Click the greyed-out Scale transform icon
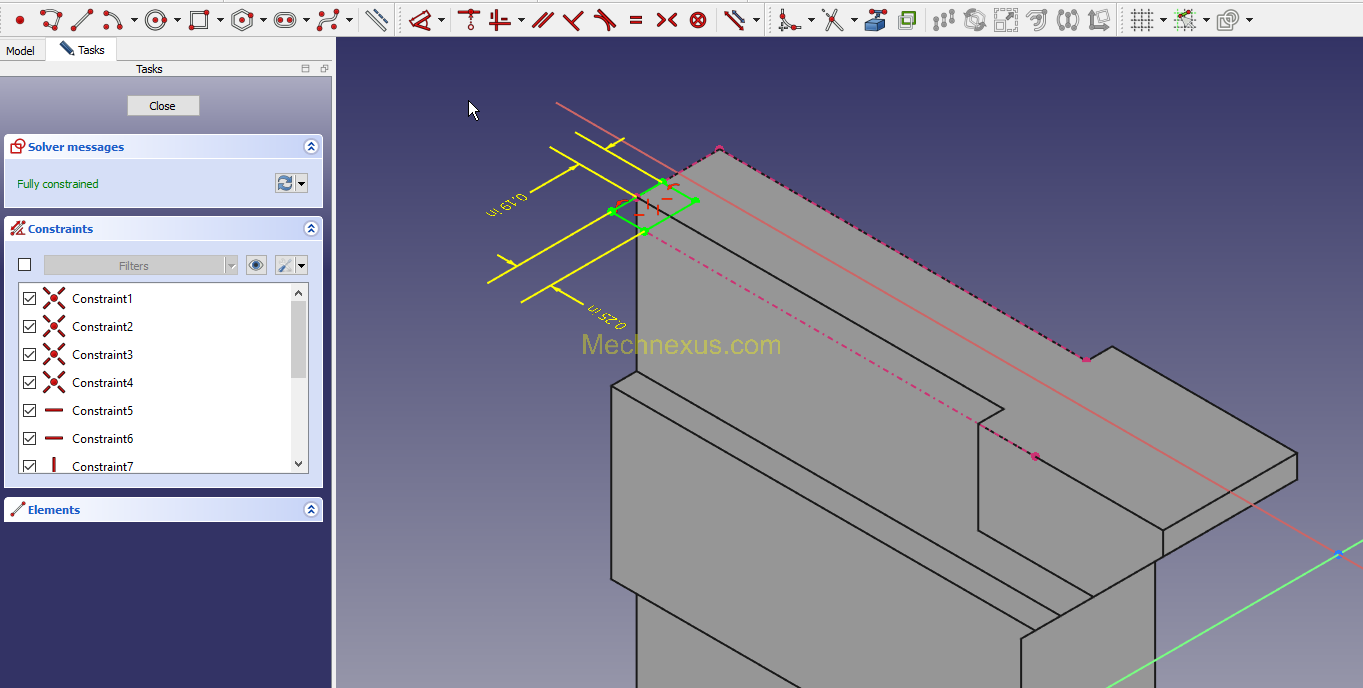This screenshot has width=1363, height=688. (x=1006, y=19)
